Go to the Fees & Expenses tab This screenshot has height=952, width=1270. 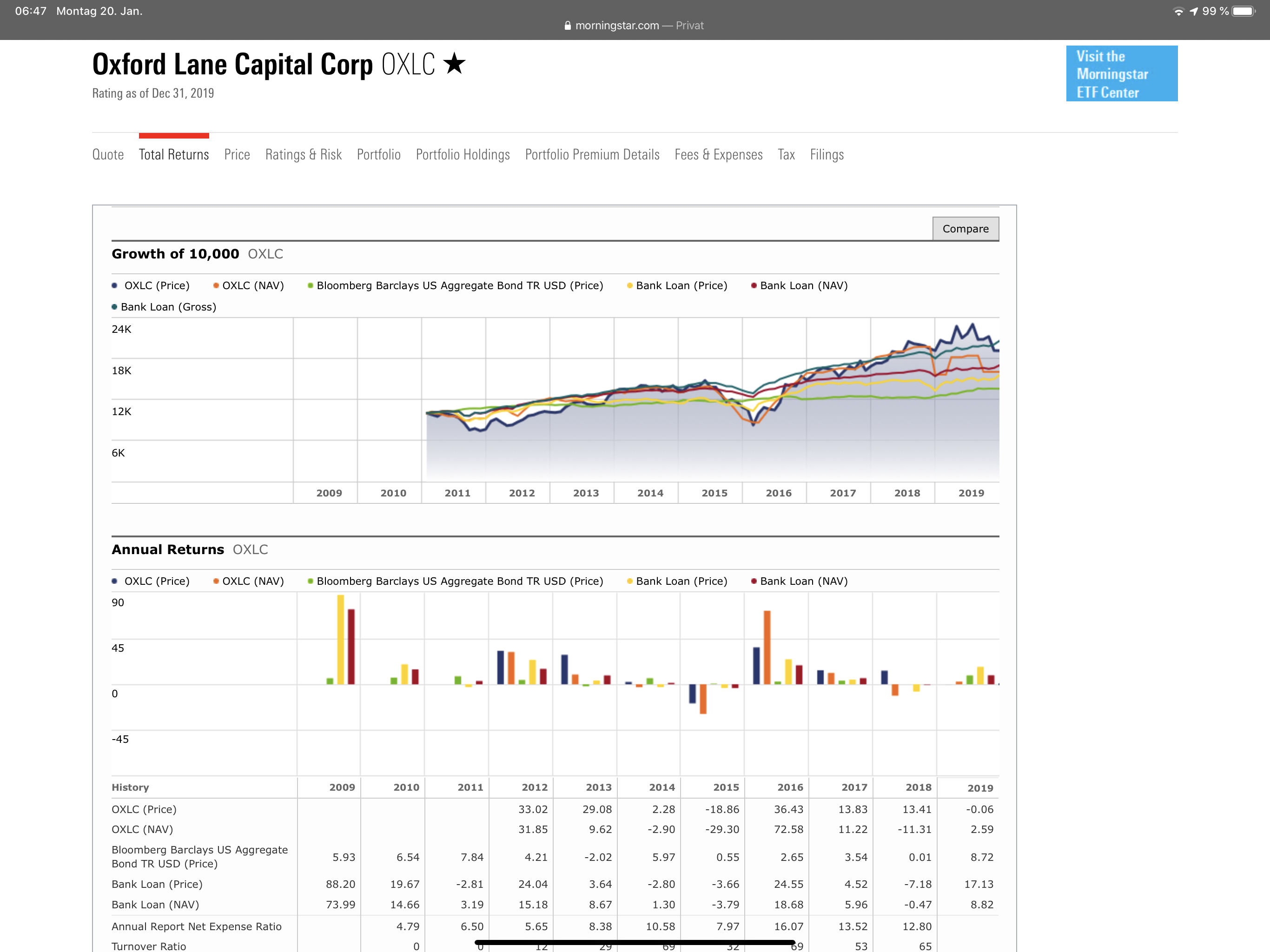coord(718,154)
